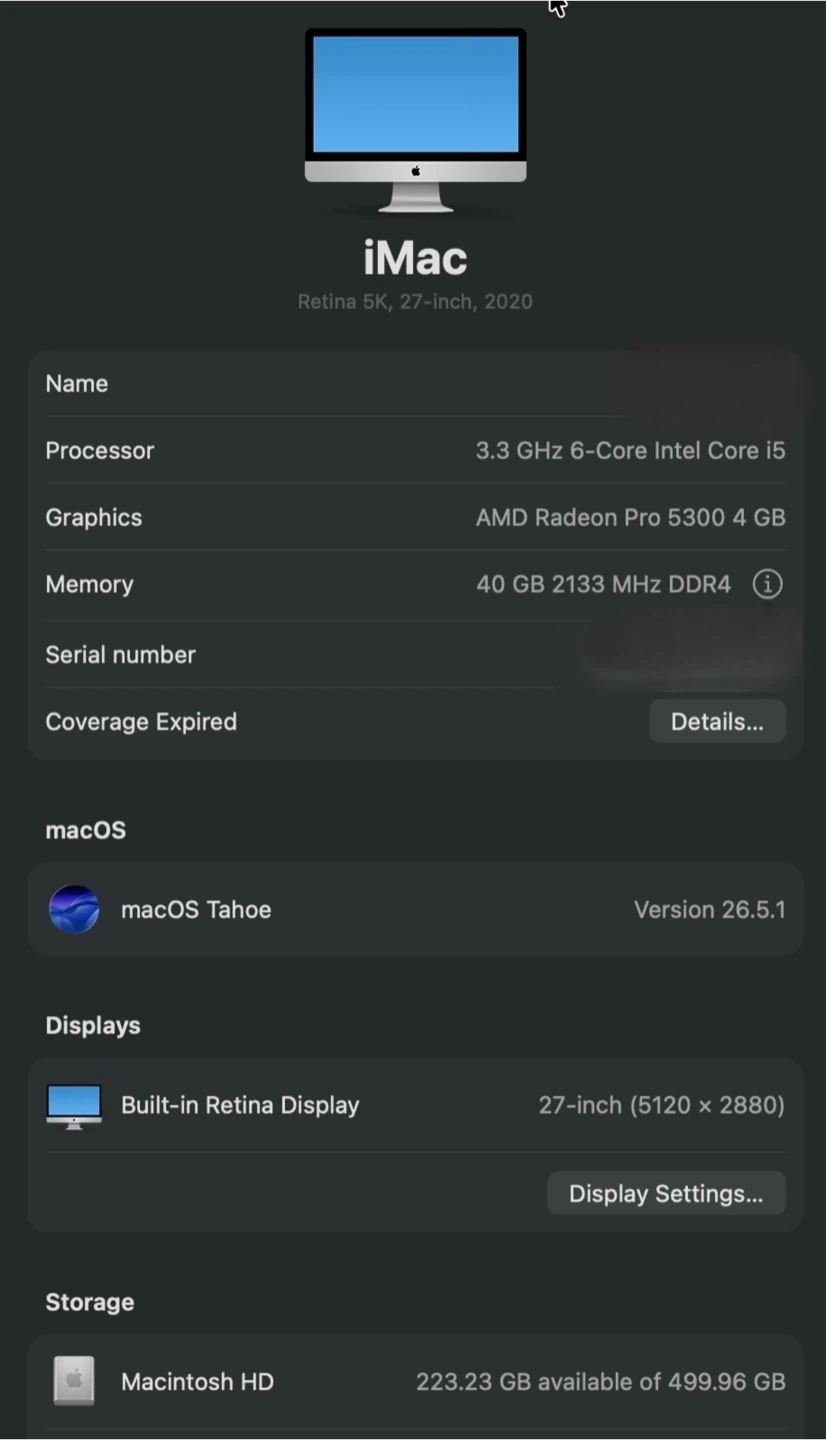Click the 'Displays' section heading
The image size is (826, 1440).
coord(93,1025)
